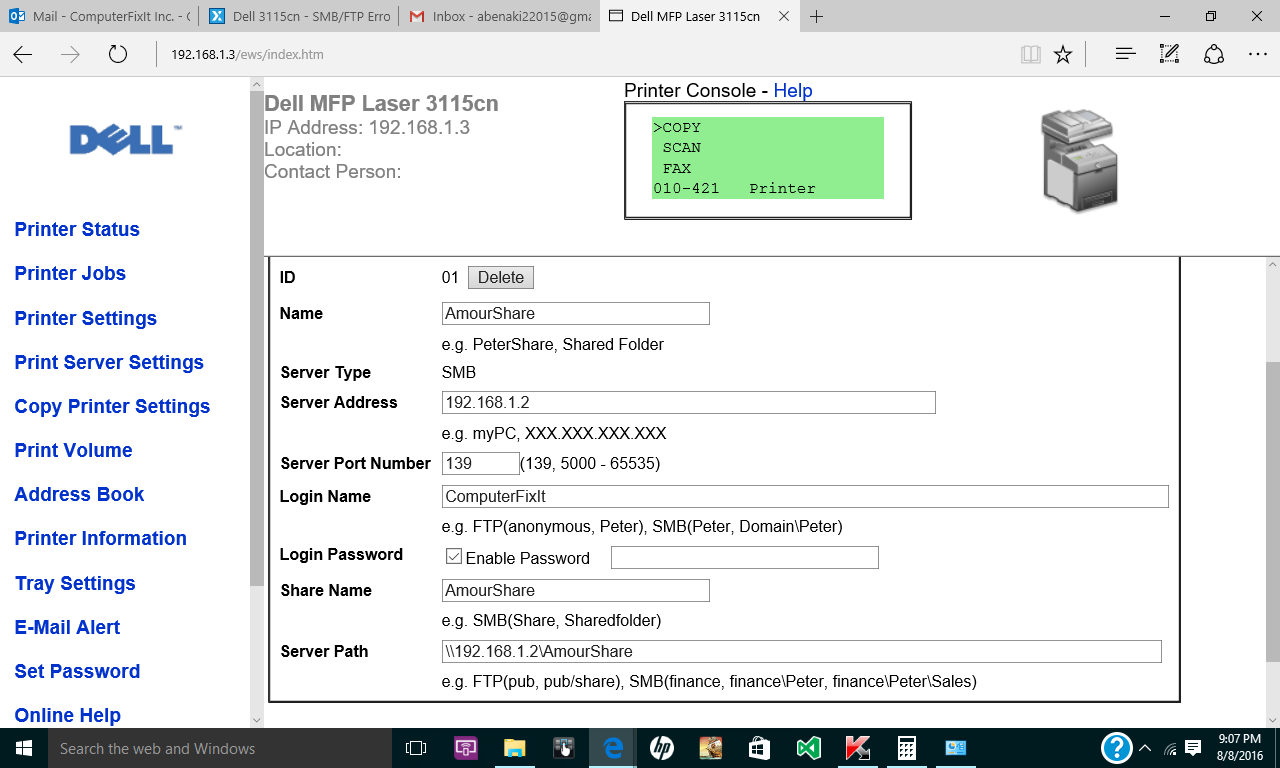This screenshot has width=1280, height=768.
Task: Refresh the printer web page
Action: (x=118, y=55)
